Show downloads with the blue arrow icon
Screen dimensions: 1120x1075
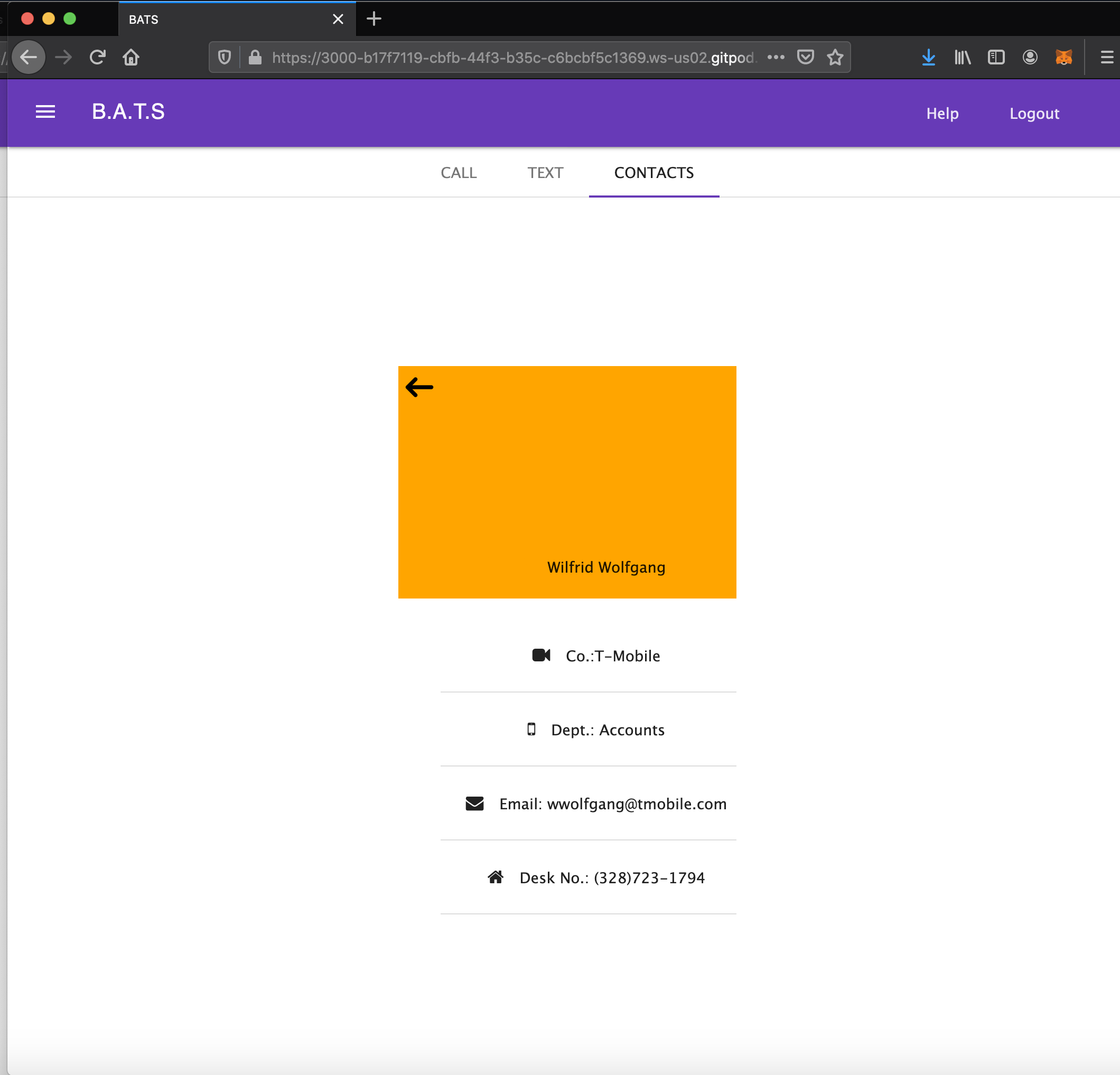click(929, 57)
